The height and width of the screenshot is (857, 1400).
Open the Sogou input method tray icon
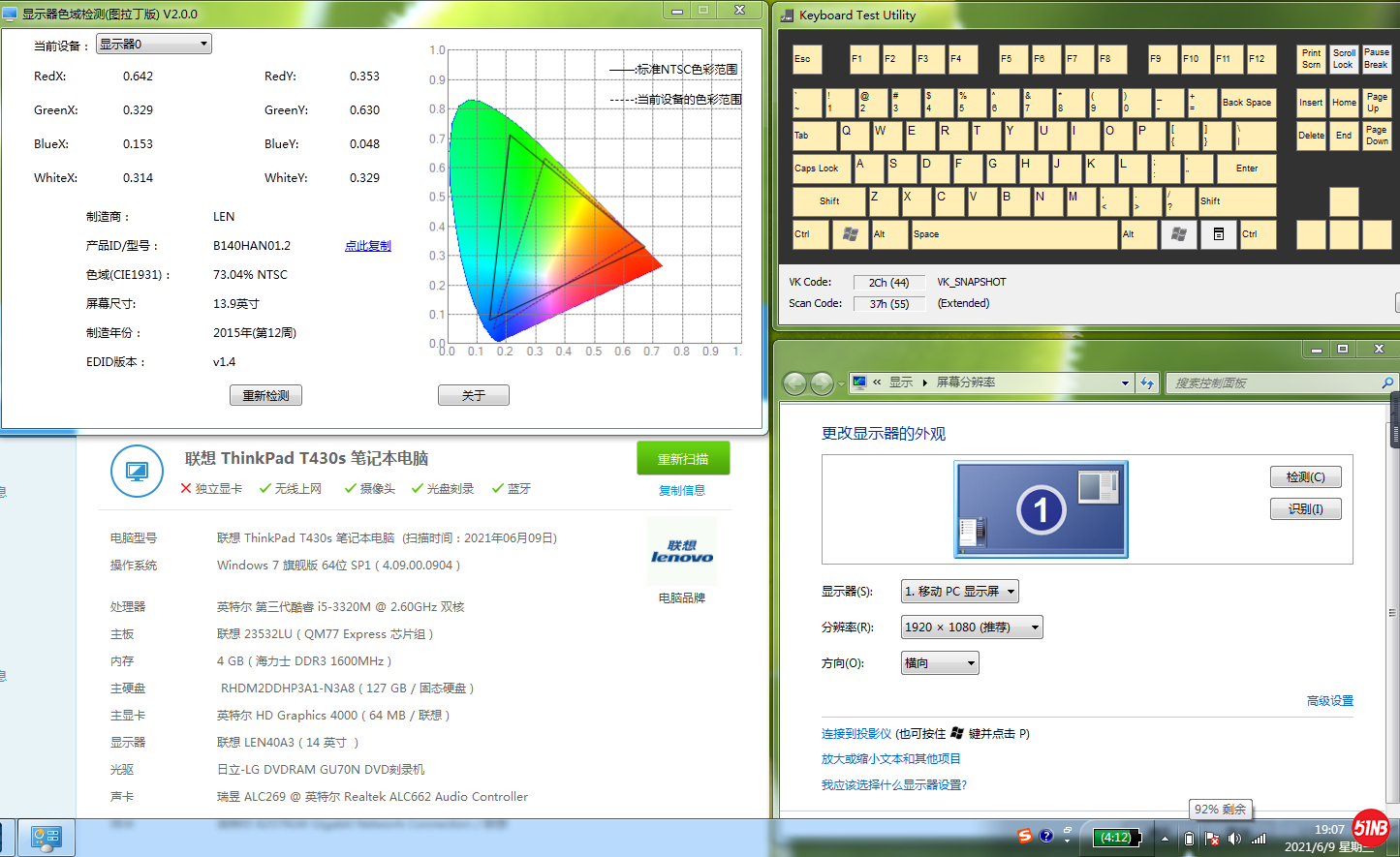pyautogui.click(x=1024, y=837)
